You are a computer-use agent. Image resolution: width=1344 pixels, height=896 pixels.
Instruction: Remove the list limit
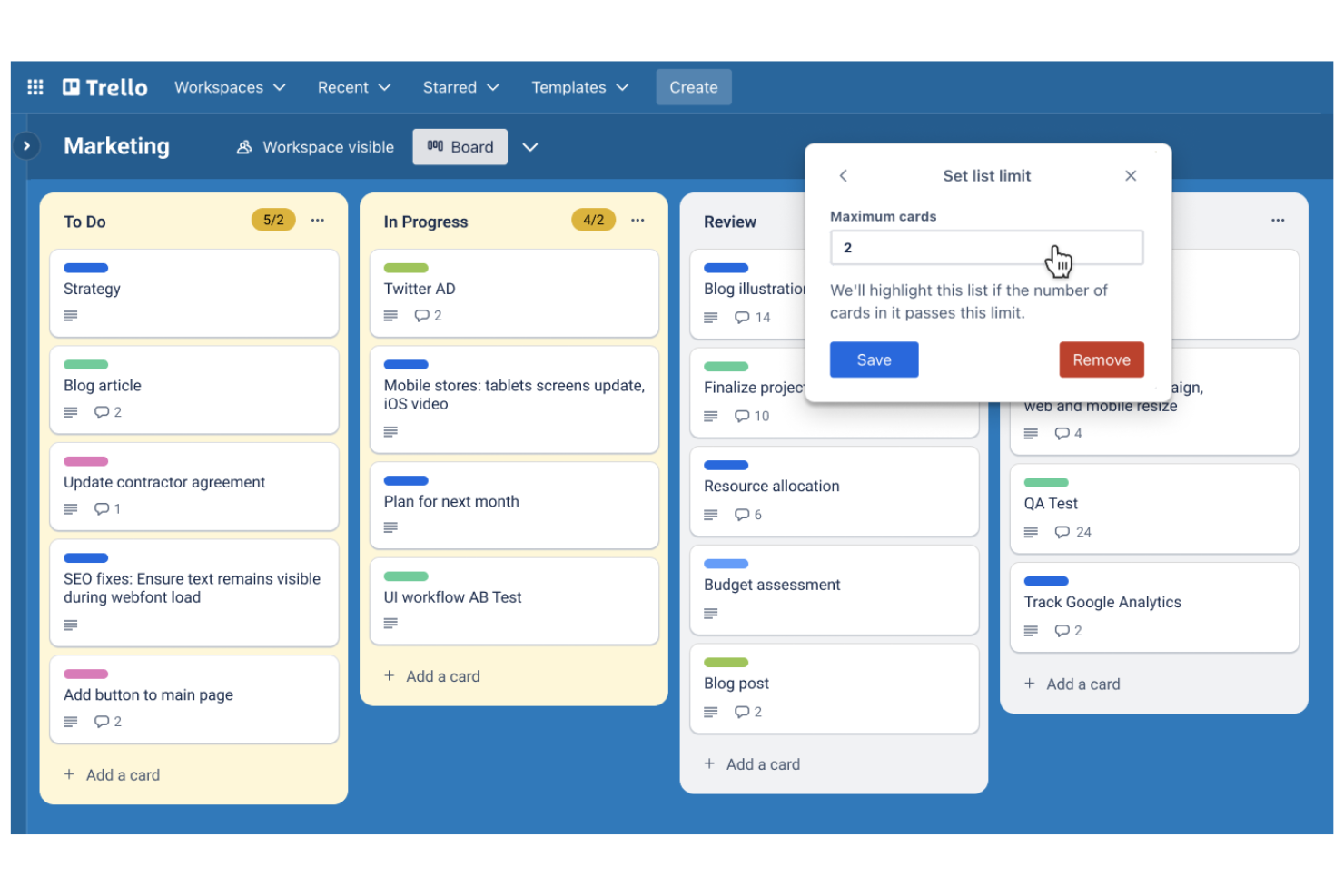tap(1101, 359)
